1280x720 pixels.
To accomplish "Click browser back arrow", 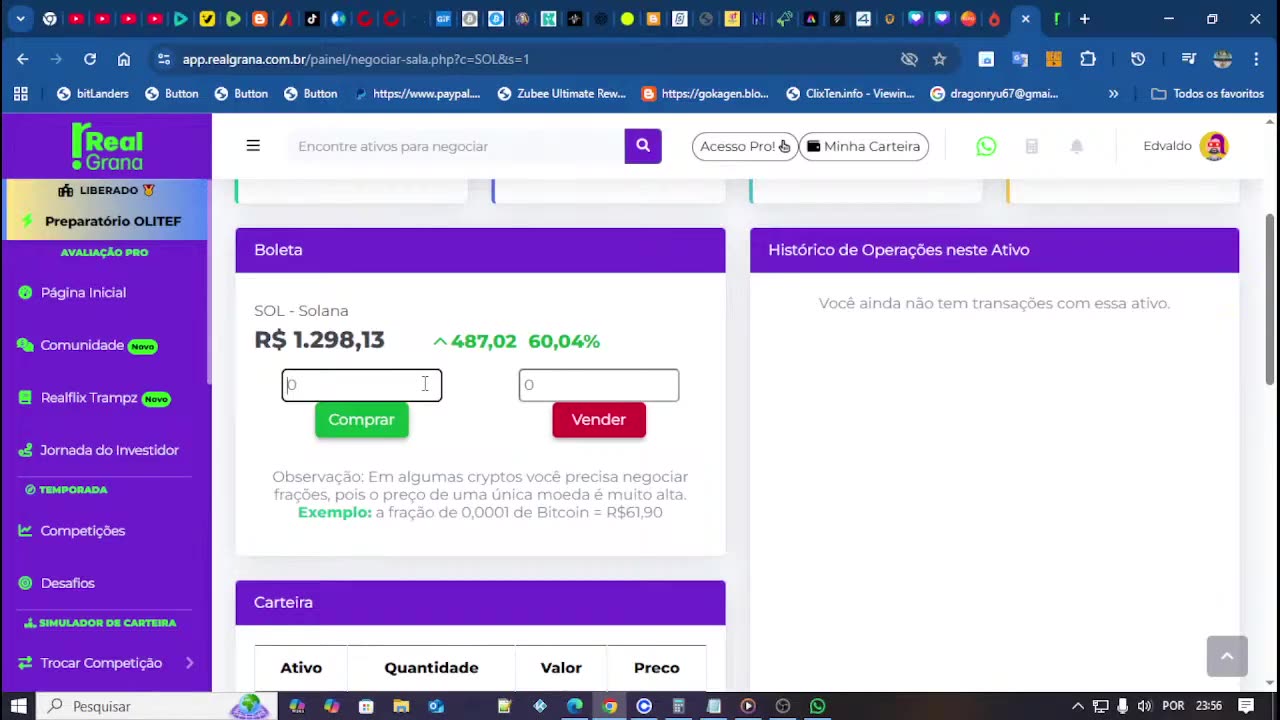I will [22, 59].
